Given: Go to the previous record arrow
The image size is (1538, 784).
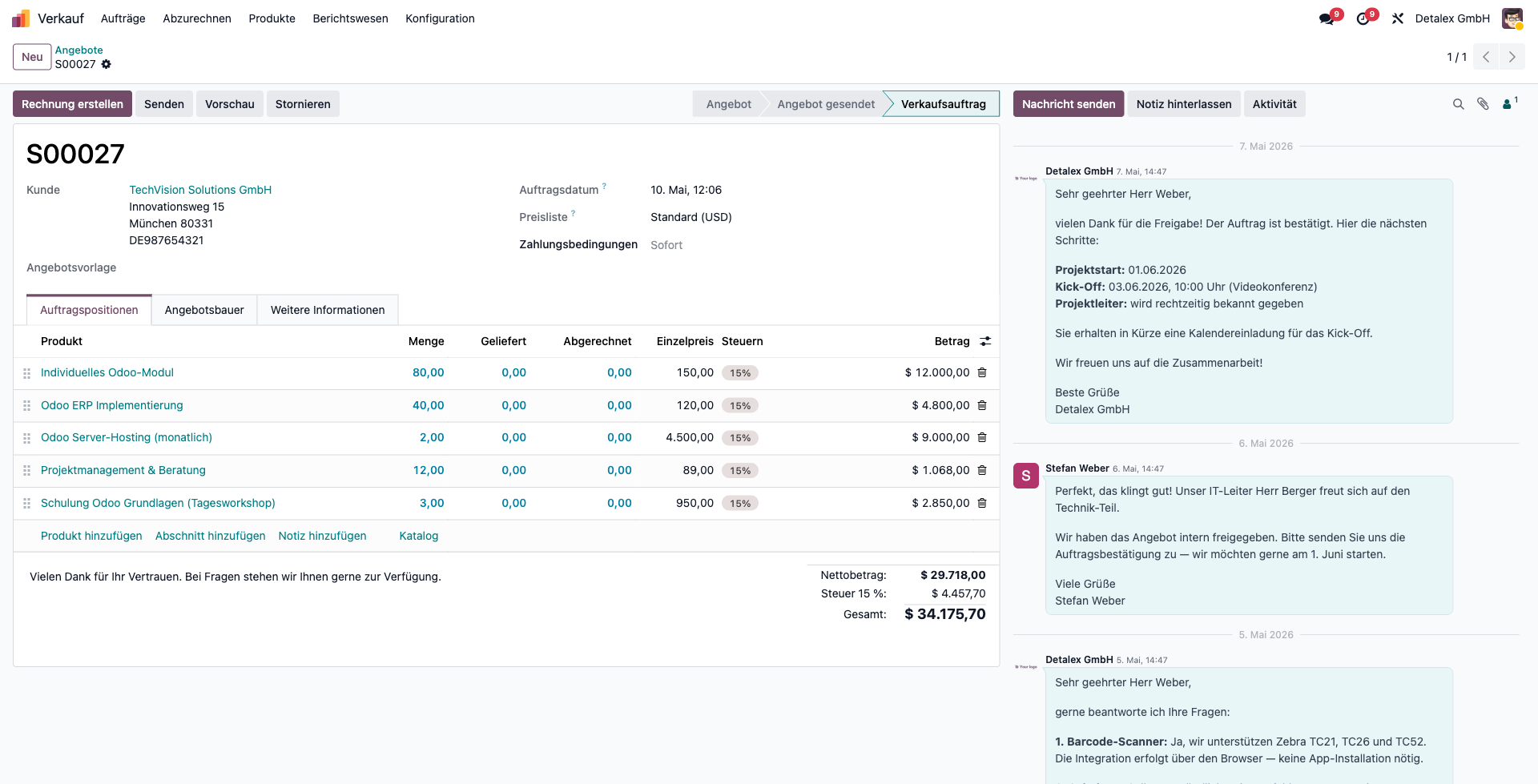Looking at the screenshot, I should tap(1486, 57).
